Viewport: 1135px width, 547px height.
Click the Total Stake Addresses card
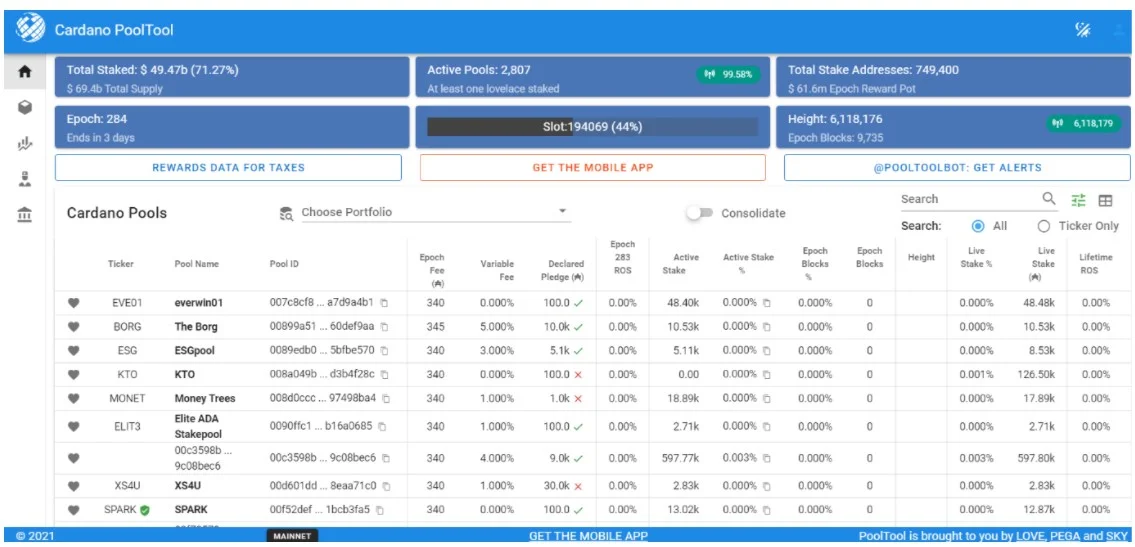click(x=953, y=79)
